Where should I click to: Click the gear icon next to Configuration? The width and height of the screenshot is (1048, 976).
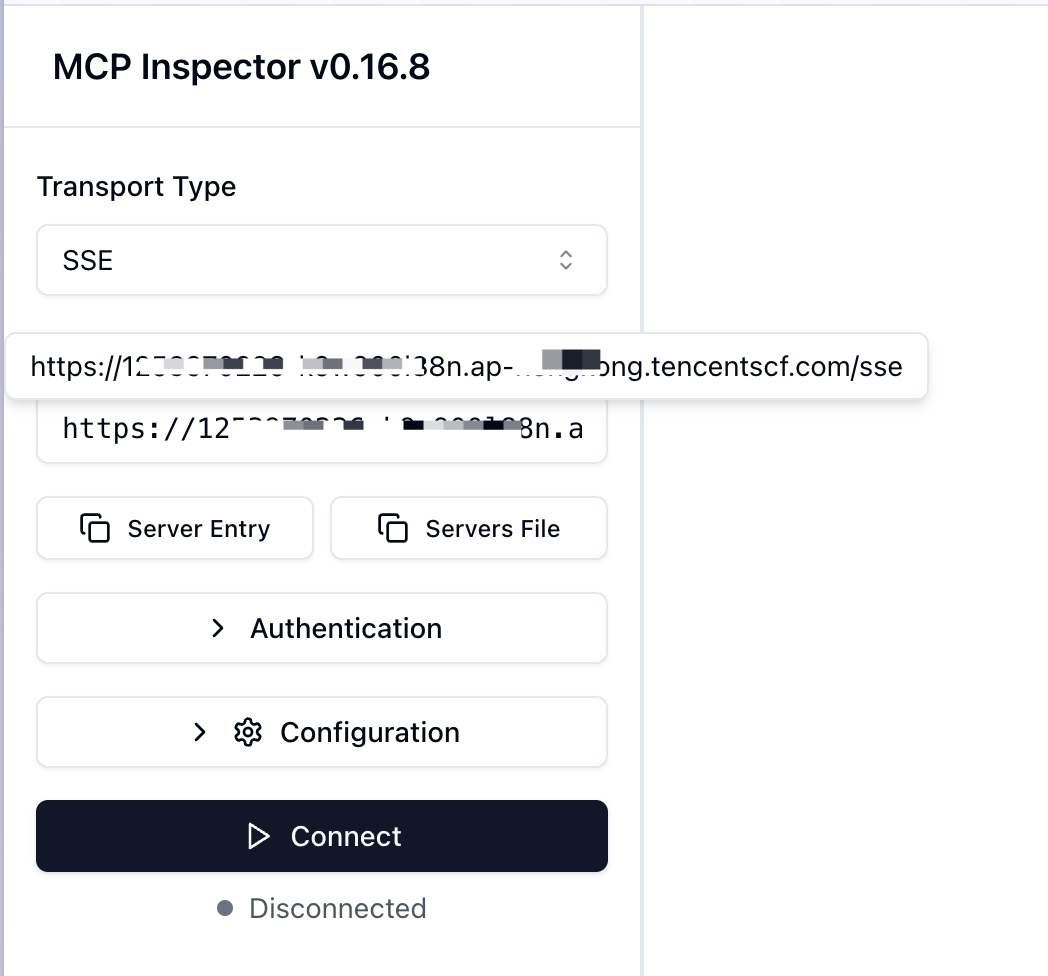click(247, 732)
